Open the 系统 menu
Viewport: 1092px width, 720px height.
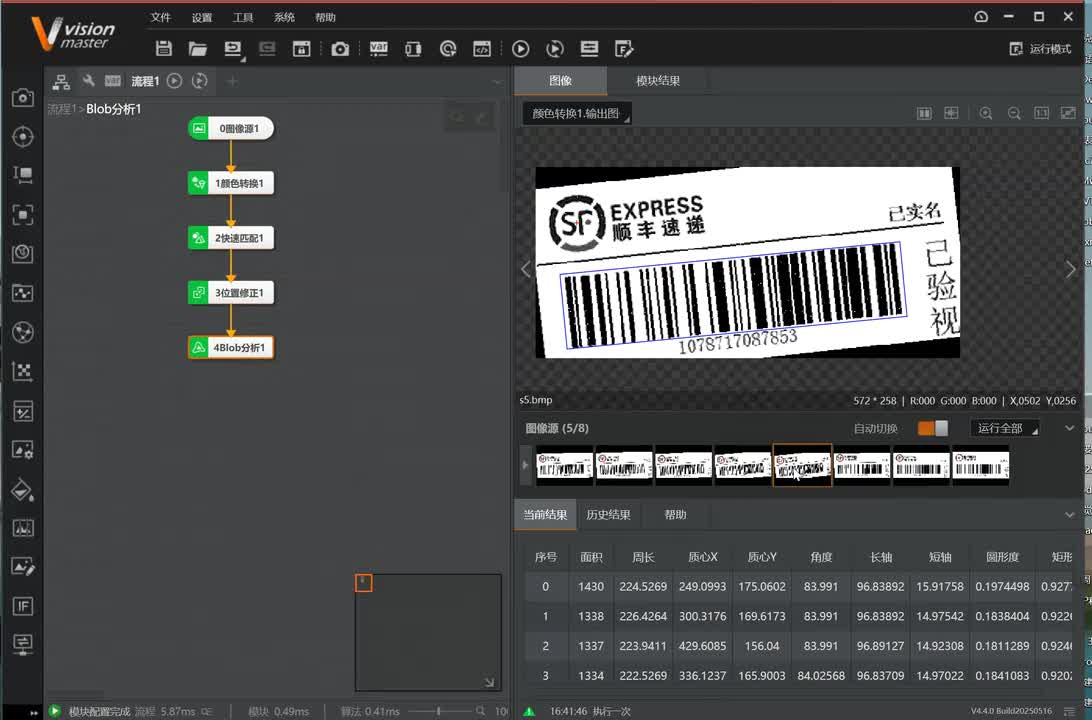(x=284, y=17)
